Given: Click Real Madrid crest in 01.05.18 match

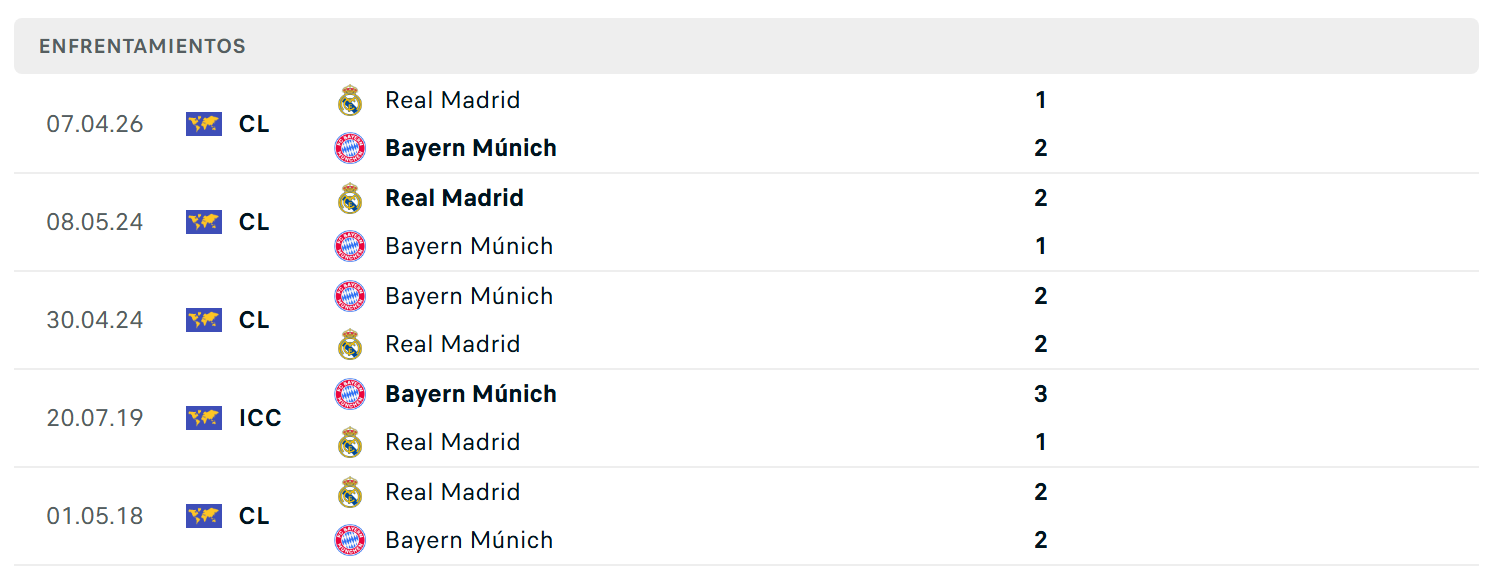Looking at the screenshot, I should point(350,492).
